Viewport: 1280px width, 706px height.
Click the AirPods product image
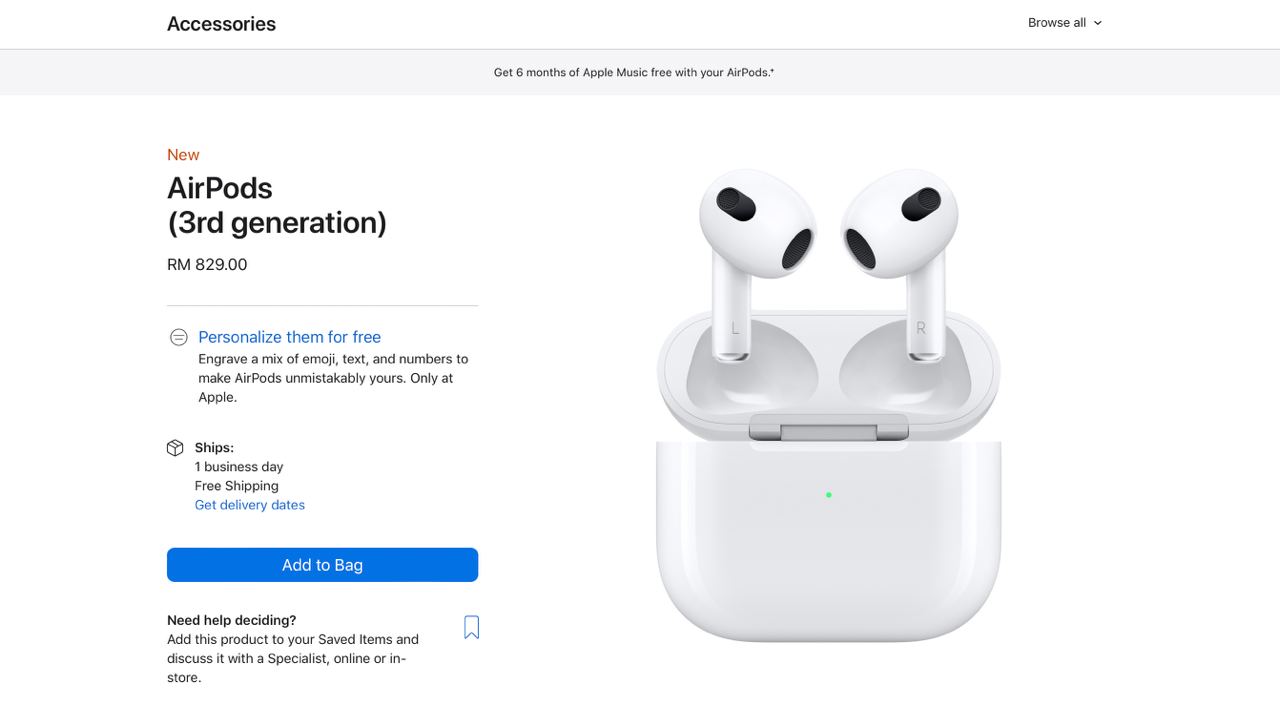[x=828, y=405]
